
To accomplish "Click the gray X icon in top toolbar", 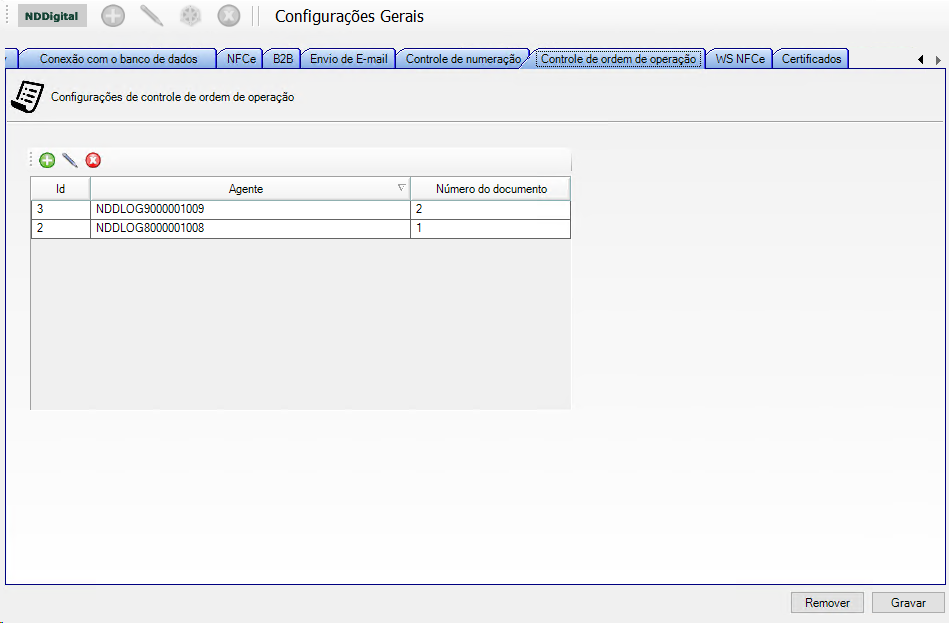I will point(229,16).
